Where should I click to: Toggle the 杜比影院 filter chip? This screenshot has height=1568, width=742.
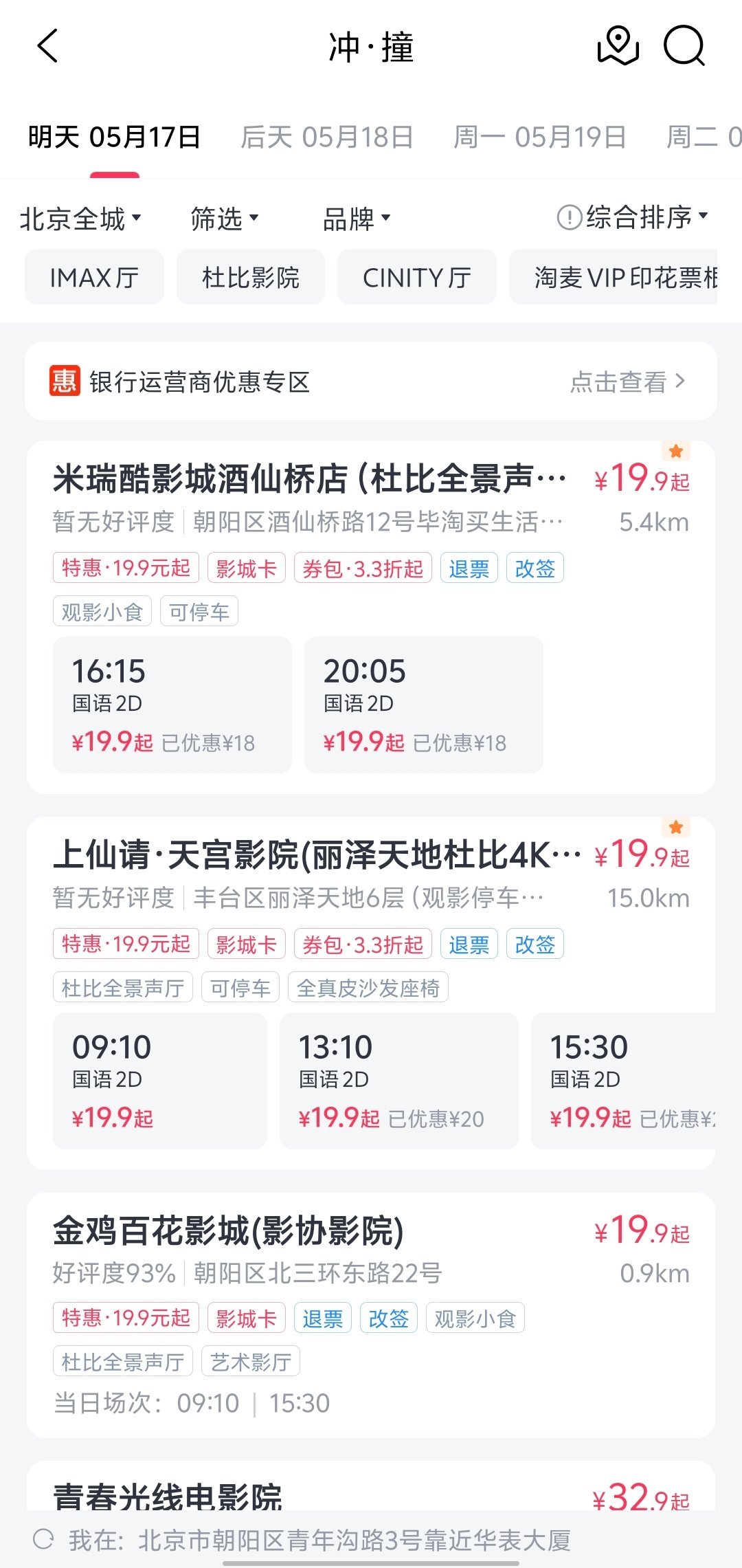(x=251, y=277)
